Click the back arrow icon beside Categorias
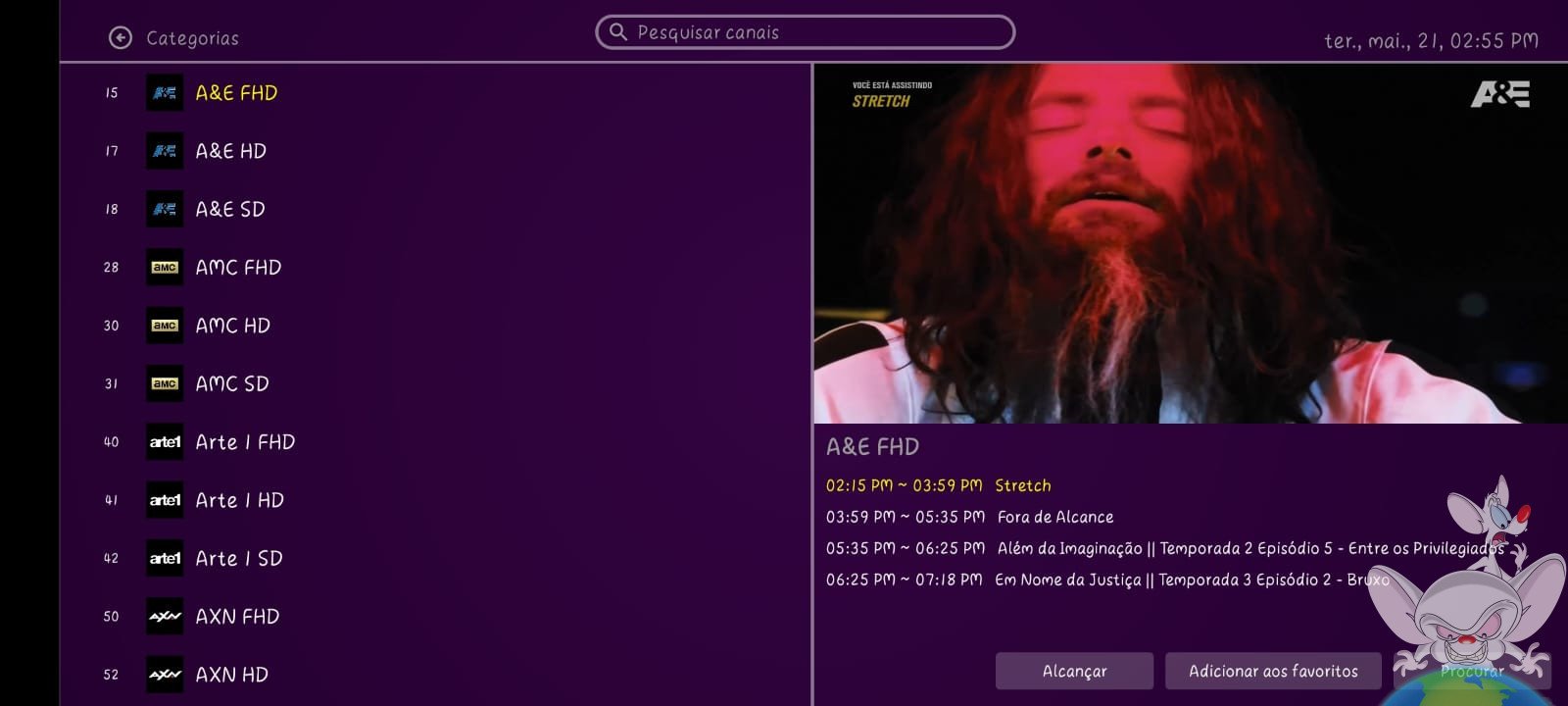This screenshot has height=706, width=1568. [120, 38]
